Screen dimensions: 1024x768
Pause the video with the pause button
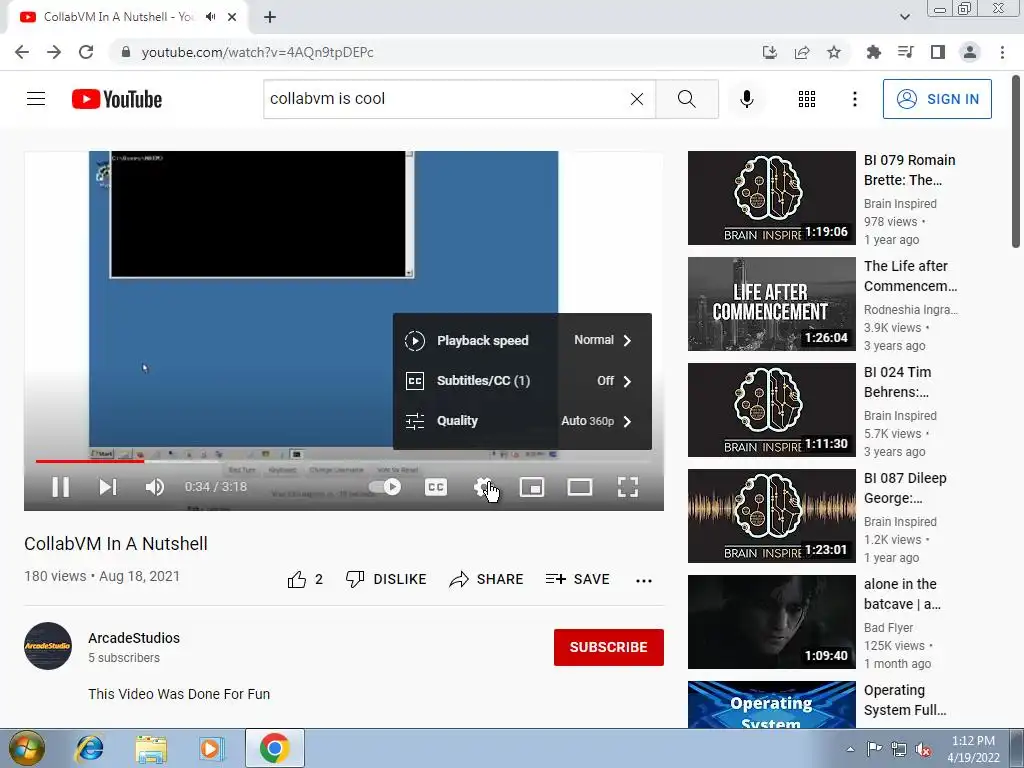(x=61, y=487)
